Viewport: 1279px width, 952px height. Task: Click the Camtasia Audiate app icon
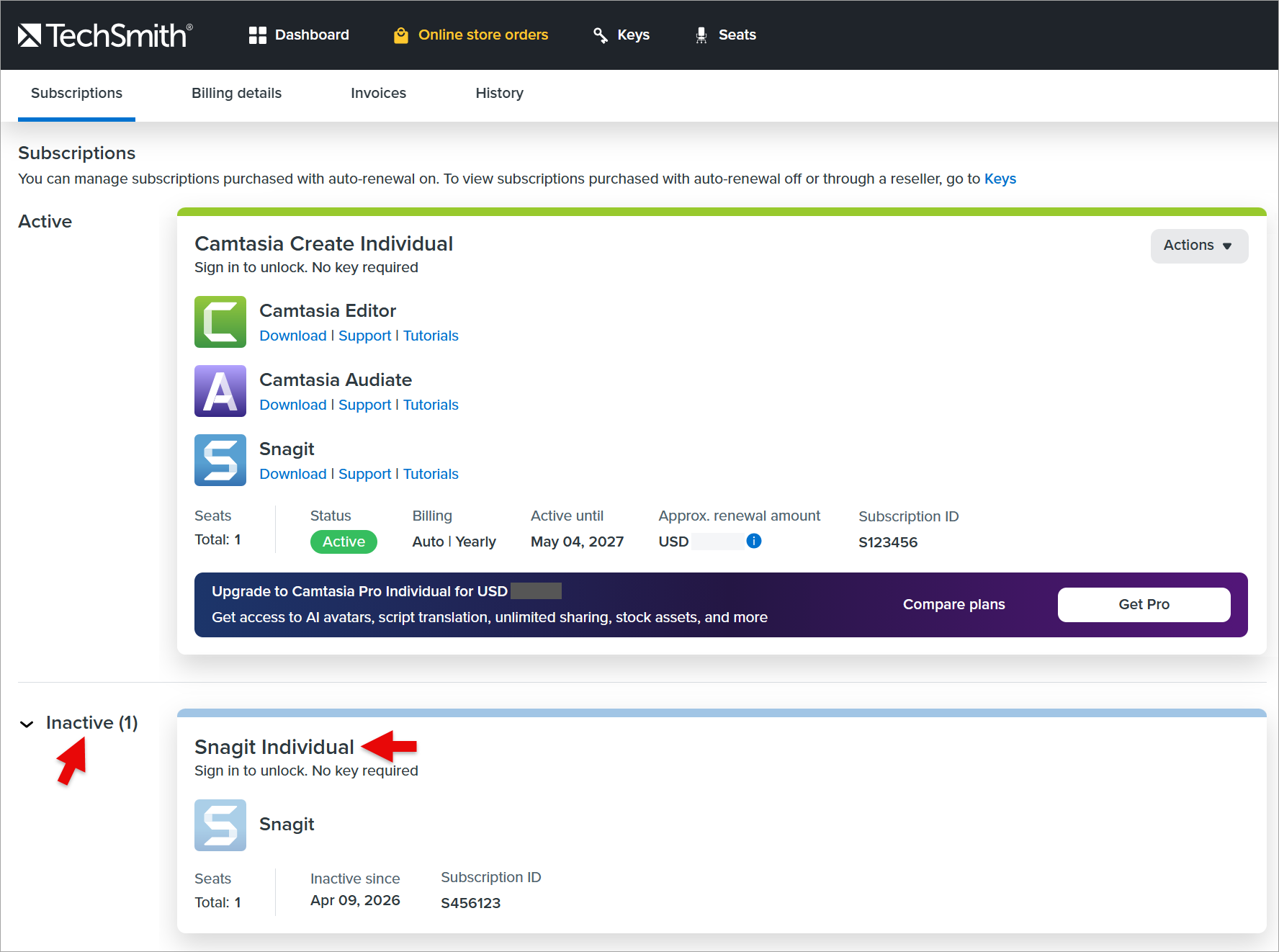pos(220,391)
